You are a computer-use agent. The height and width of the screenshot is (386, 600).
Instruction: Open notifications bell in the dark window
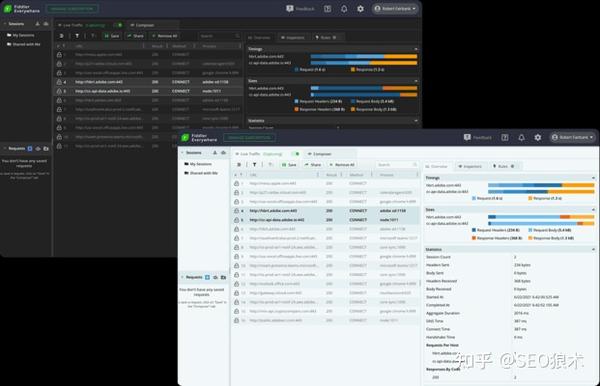click(x=344, y=8)
